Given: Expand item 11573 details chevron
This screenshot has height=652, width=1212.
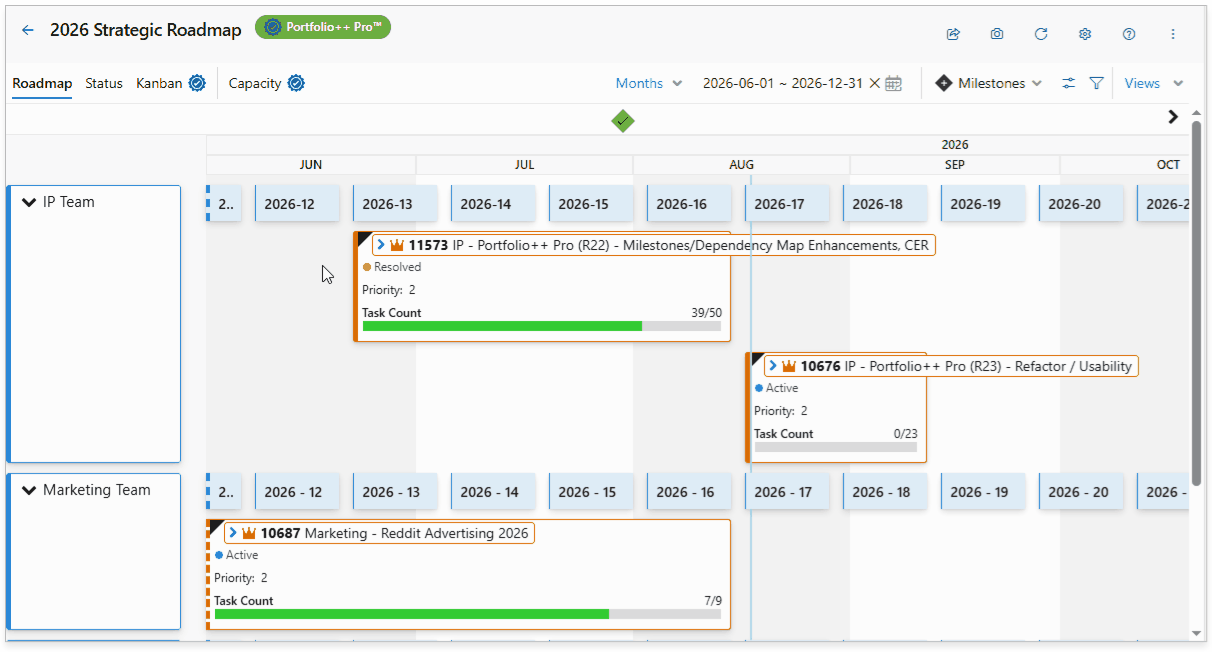Looking at the screenshot, I should click(x=381, y=244).
